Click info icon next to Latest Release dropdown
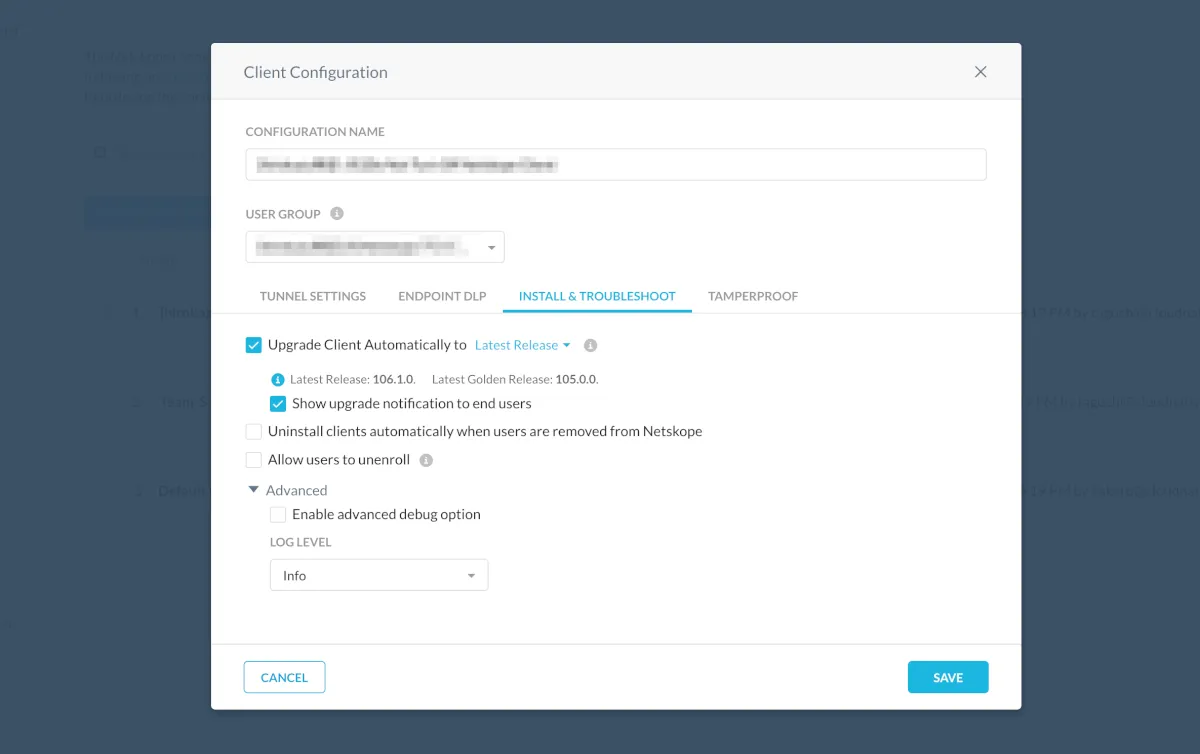 [x=590, y=345]
